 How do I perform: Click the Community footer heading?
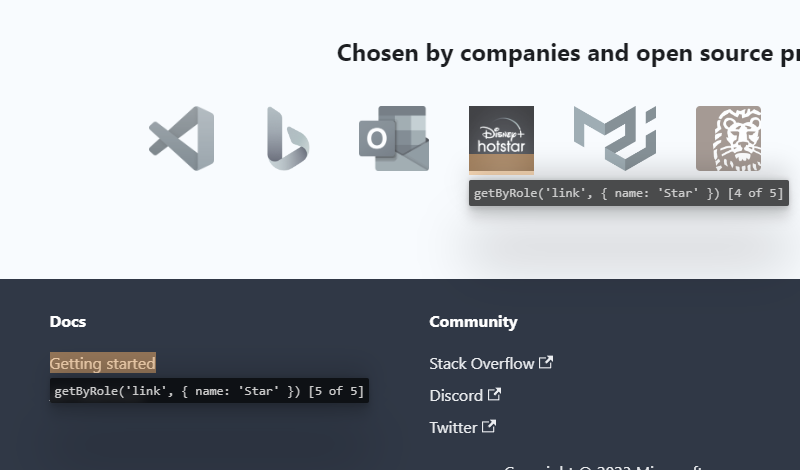pyautogui.click(x=473, y=321)
